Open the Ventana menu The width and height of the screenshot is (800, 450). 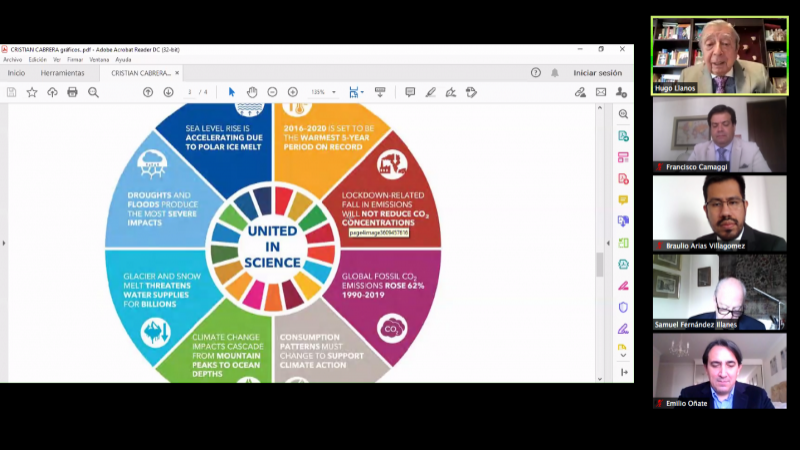(x=99, y=60)
